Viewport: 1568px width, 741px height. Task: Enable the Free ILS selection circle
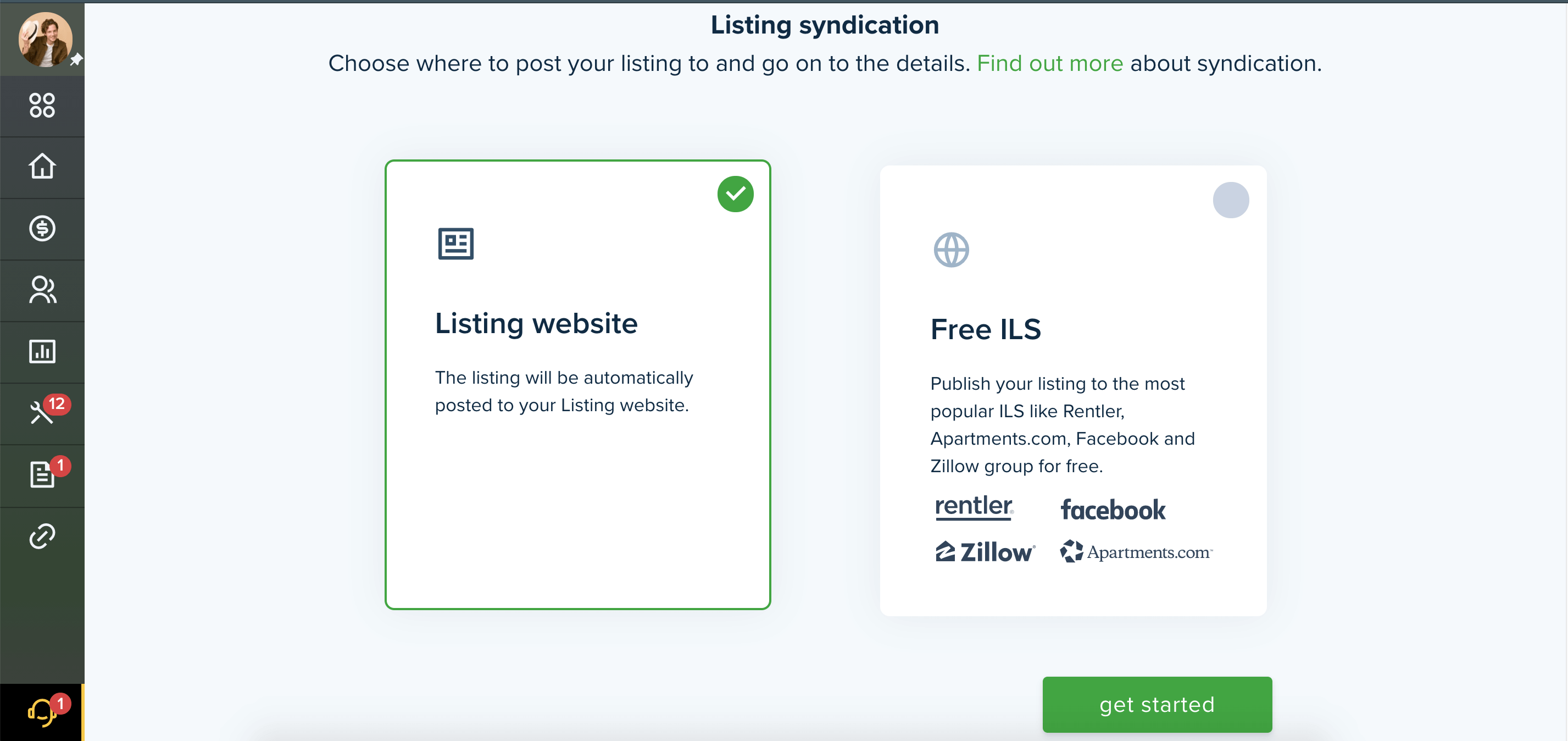[1231, 200]
